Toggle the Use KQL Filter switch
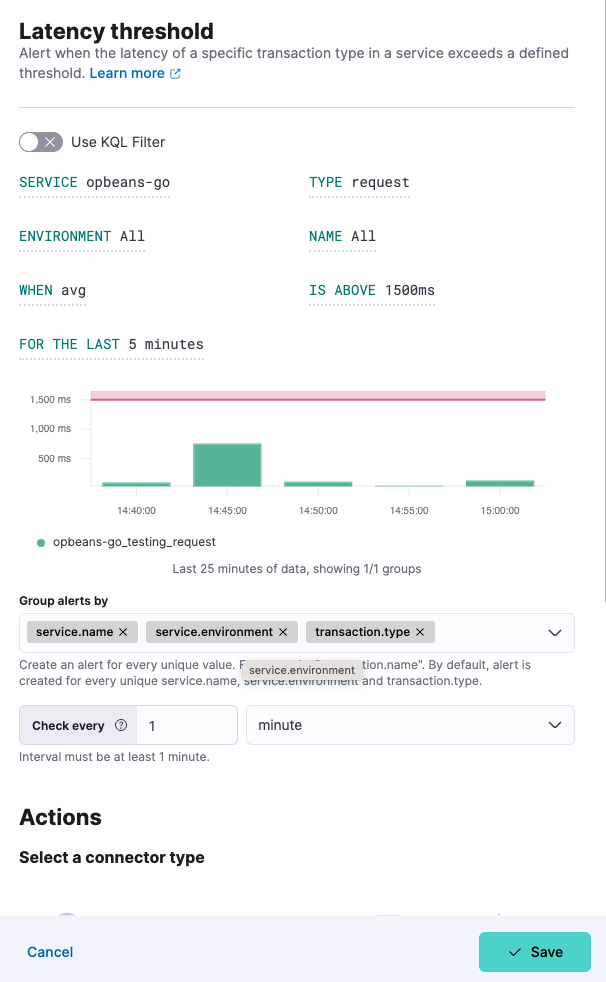 40,142
